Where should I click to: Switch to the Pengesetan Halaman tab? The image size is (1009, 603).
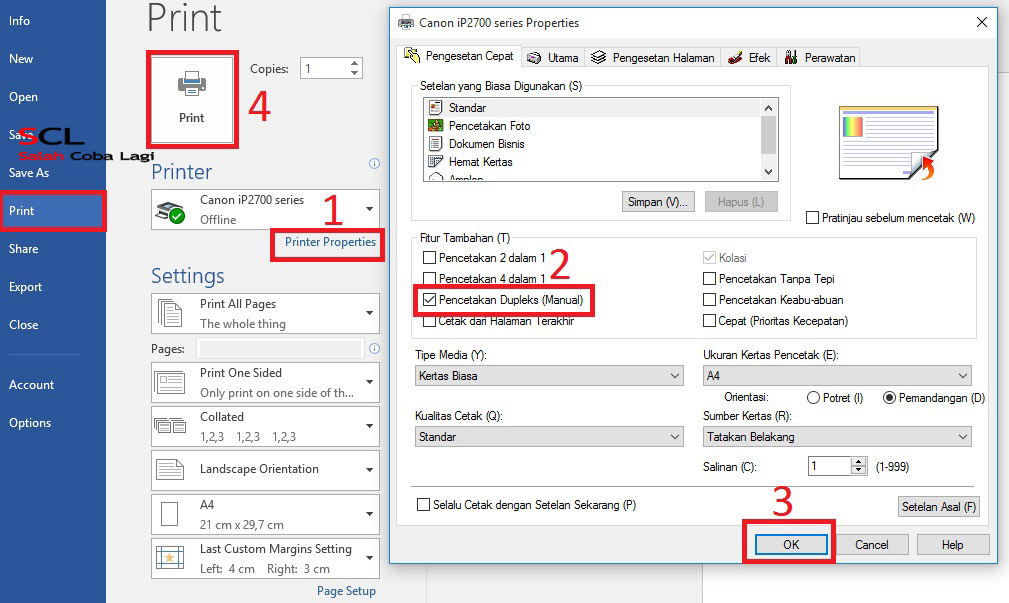click(653, 58)
